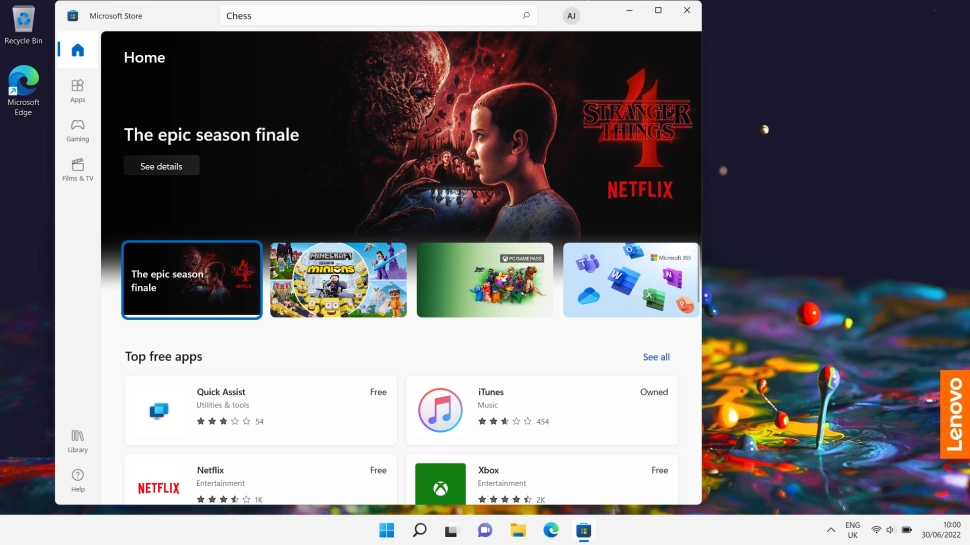Click the Quick Assist star rating
970x545 pixels.
coord(223,421)
